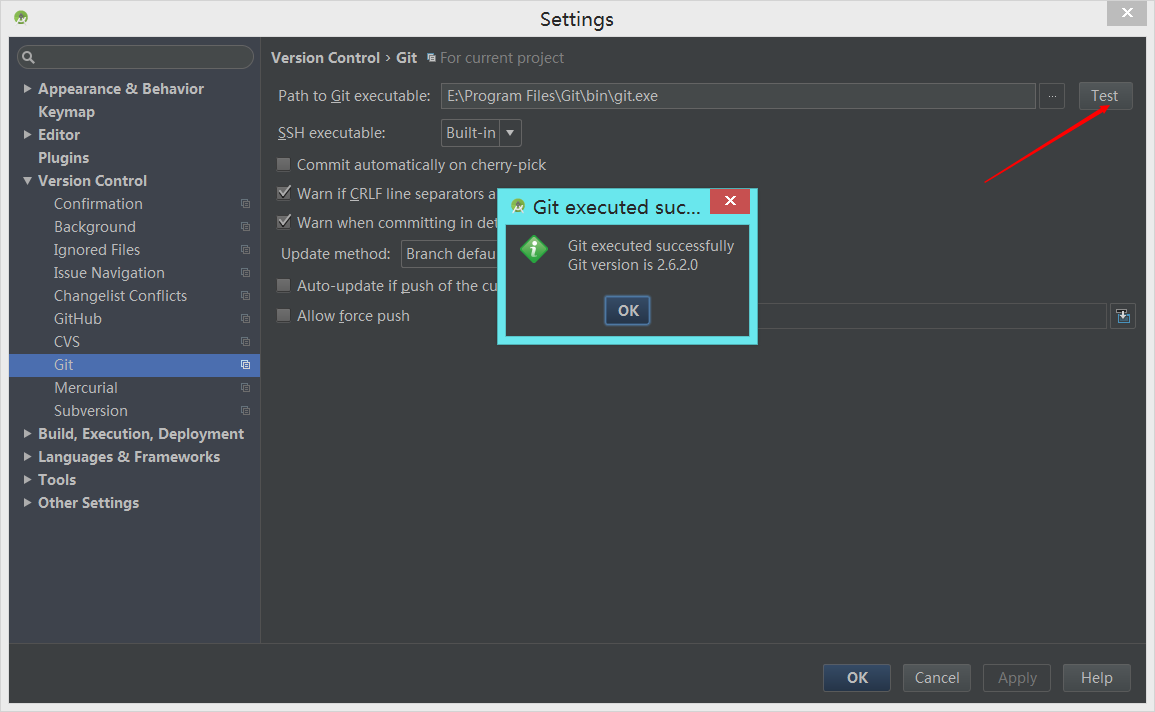Click the project-level icon beside Issue Navigation
Image resolution: width=1155 pixels, height=712 pixels.
pyautogui.click(x=245, y=272)
